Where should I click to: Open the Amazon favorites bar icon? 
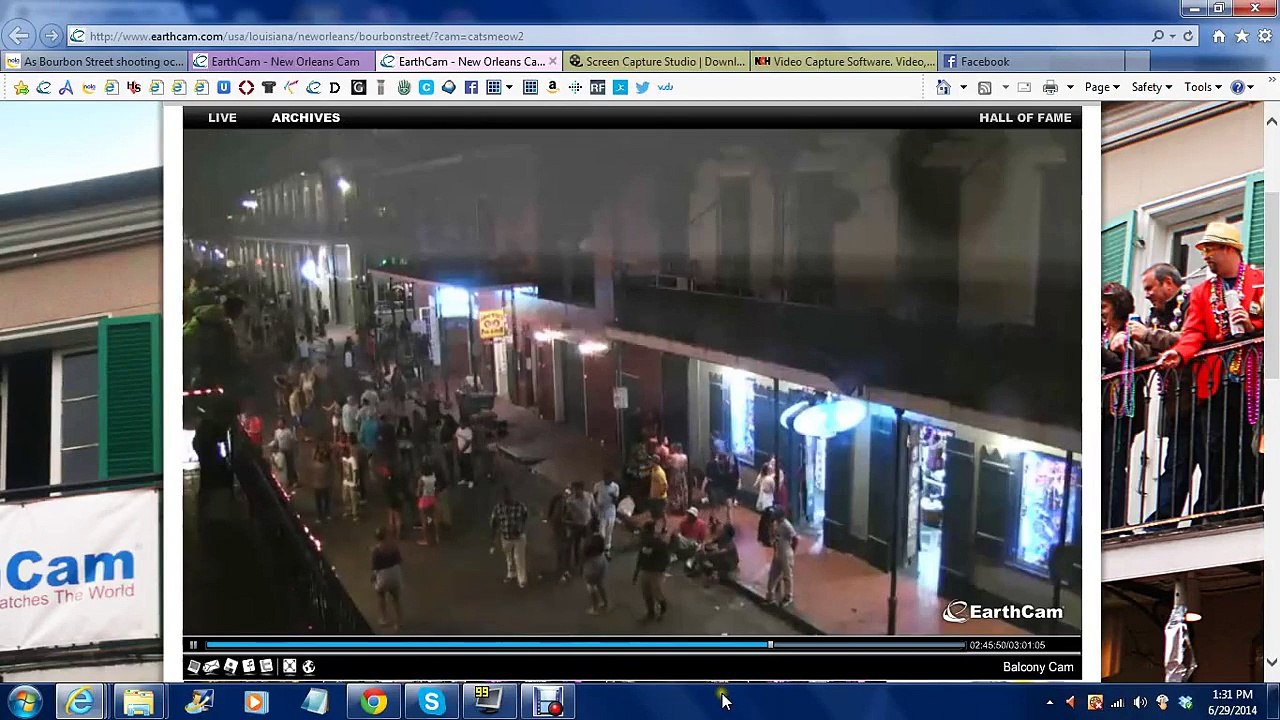point(552,87)
